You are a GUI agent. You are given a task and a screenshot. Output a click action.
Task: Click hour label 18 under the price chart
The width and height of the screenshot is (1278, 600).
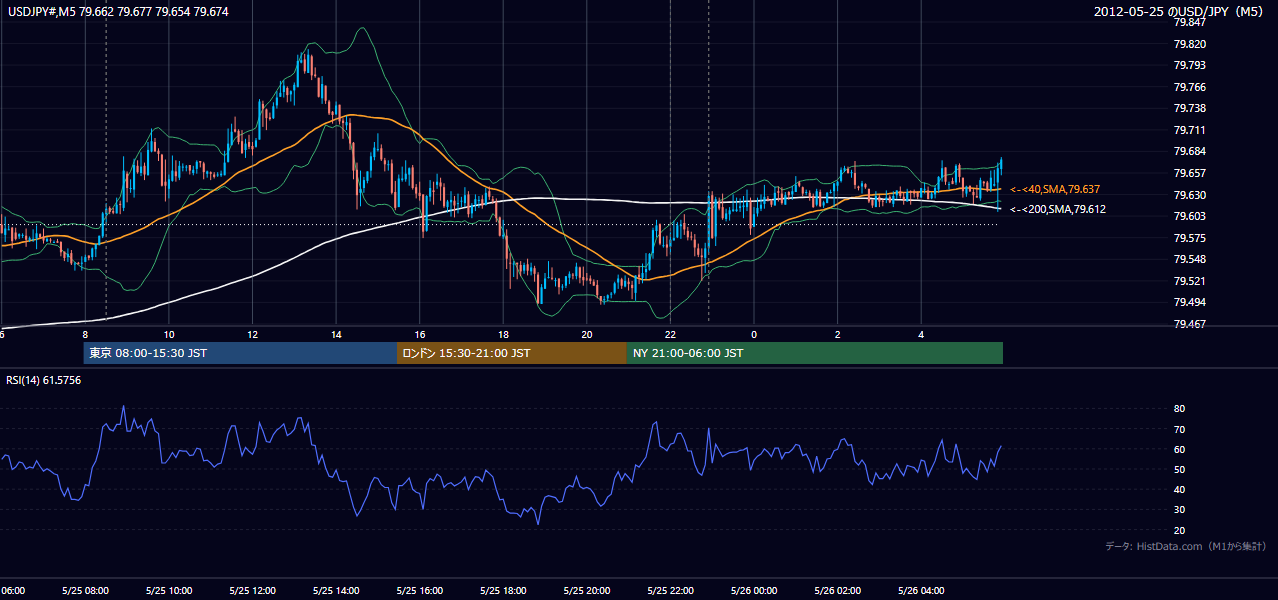click(x=503, y=334)
